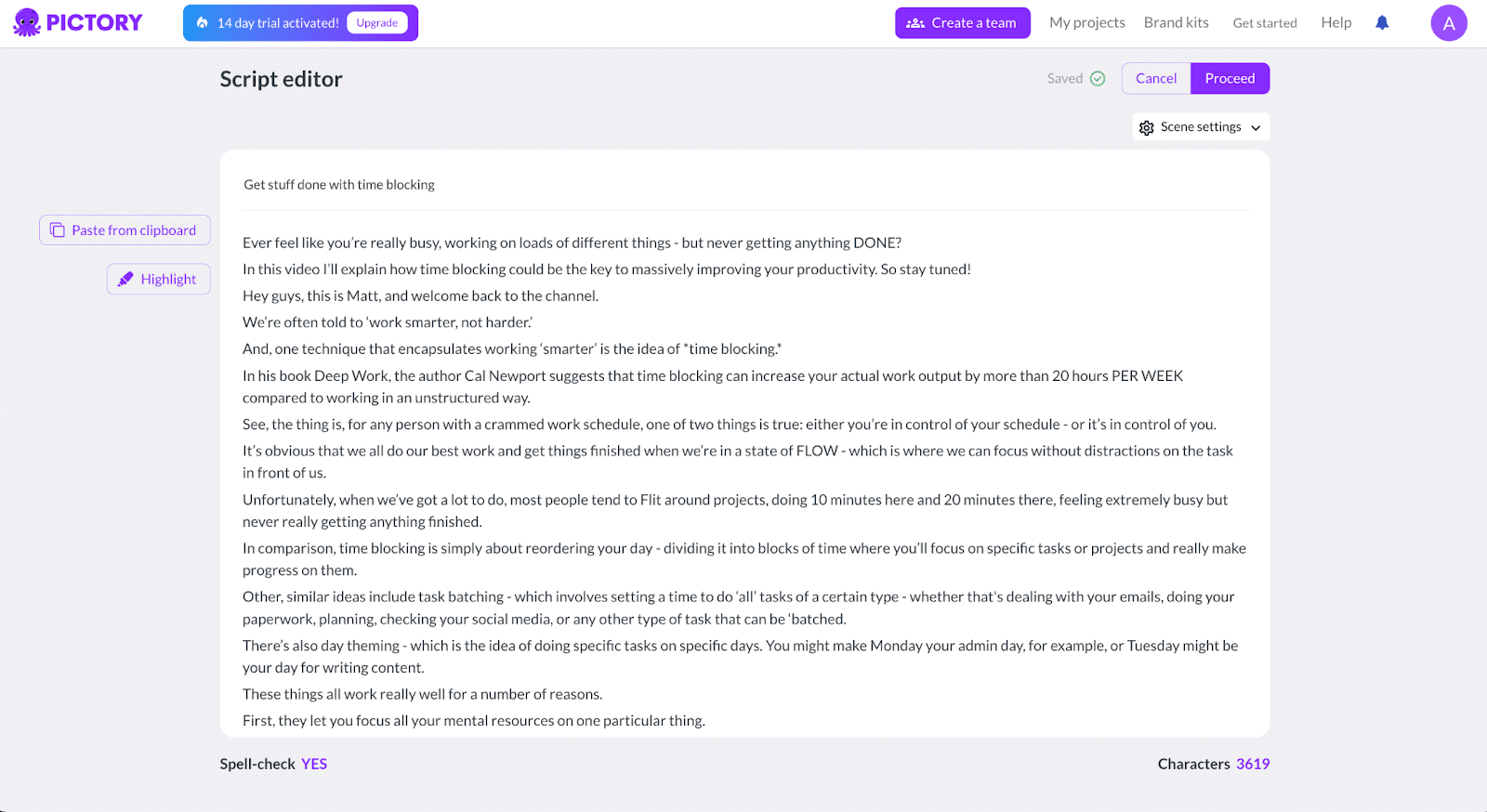This screenshot has height=812, width=1487.
Task: Toggle Spell-check YES setting
Action: click(x=314, y=764)
